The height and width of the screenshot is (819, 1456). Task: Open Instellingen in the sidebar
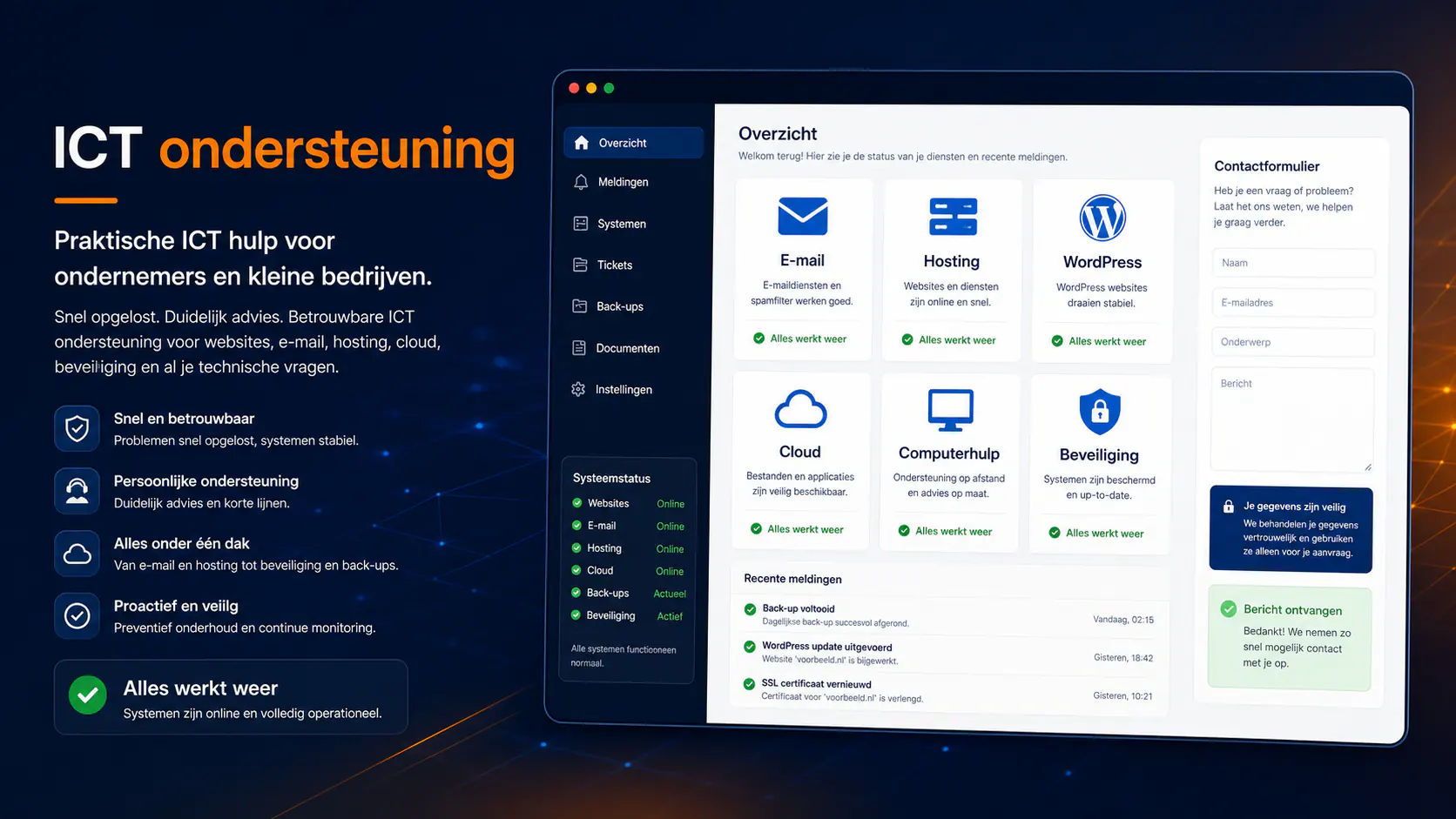(624, 389)
